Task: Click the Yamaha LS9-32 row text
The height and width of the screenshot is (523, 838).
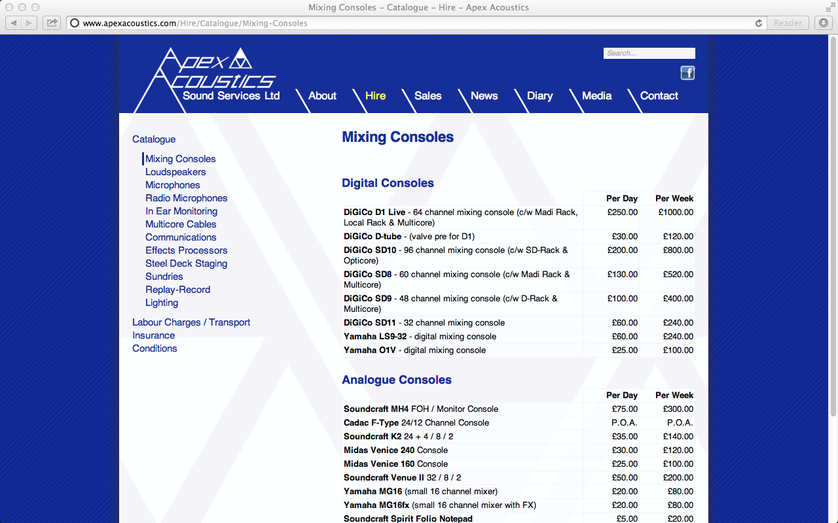Action: click(x=420, y=337)
